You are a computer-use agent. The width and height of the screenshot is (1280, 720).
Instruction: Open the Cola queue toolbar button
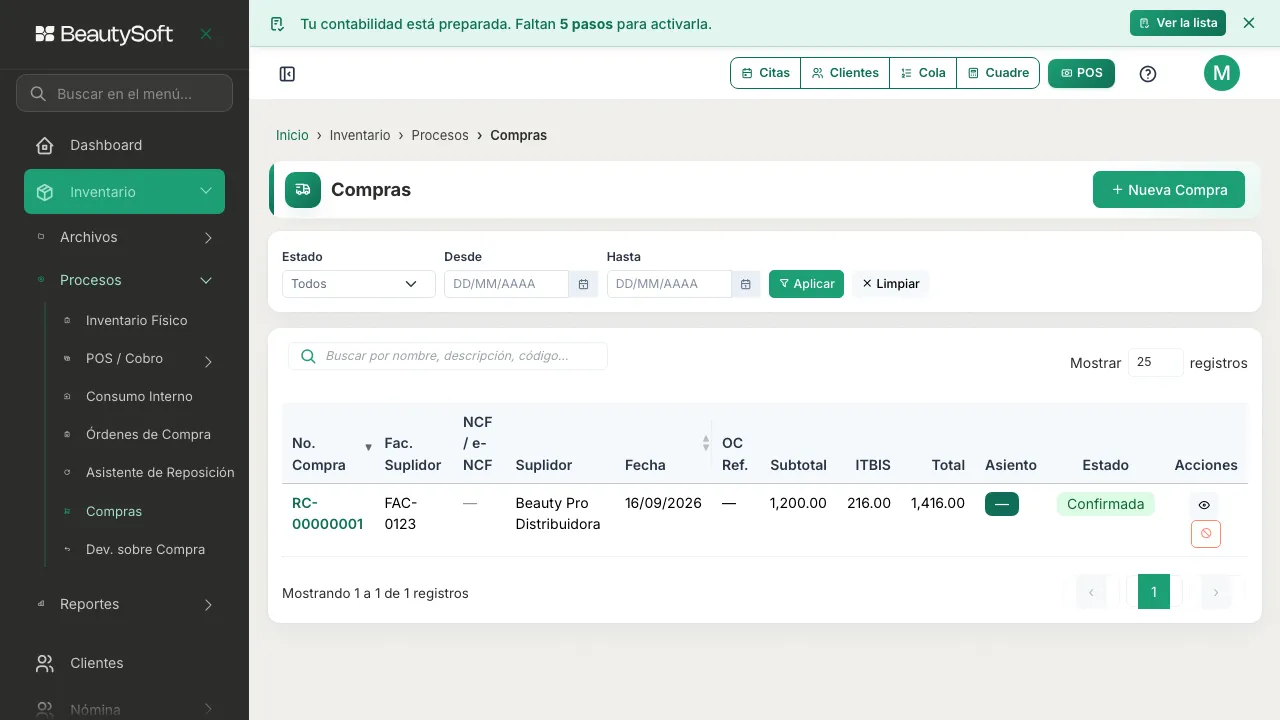click(923, 73)
